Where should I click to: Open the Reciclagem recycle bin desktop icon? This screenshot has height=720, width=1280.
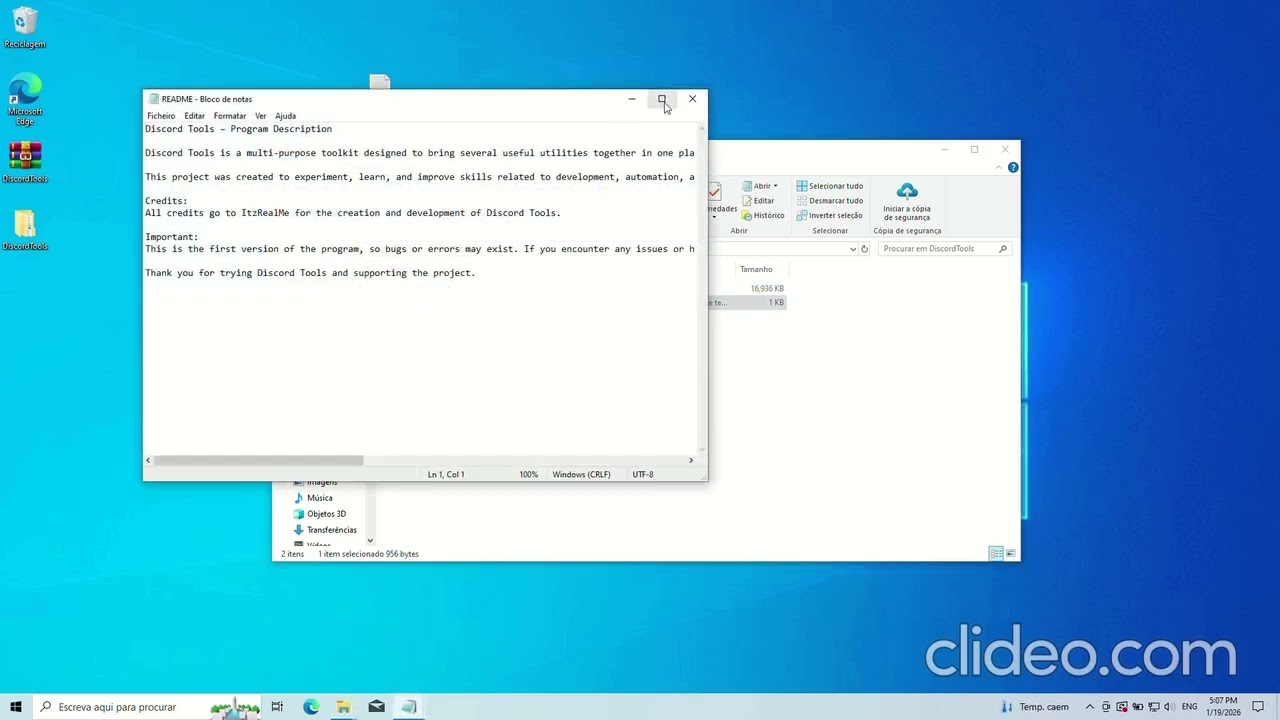(x=25, y=28)
